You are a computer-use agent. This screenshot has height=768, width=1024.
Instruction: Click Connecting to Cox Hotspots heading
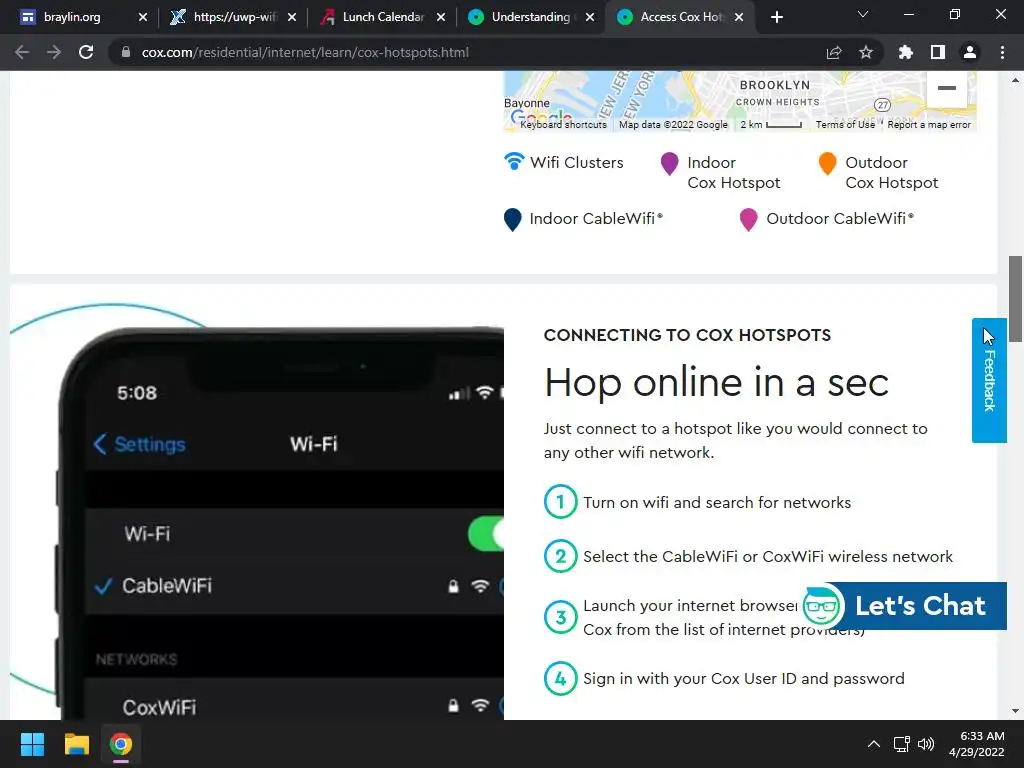(687, 335)
